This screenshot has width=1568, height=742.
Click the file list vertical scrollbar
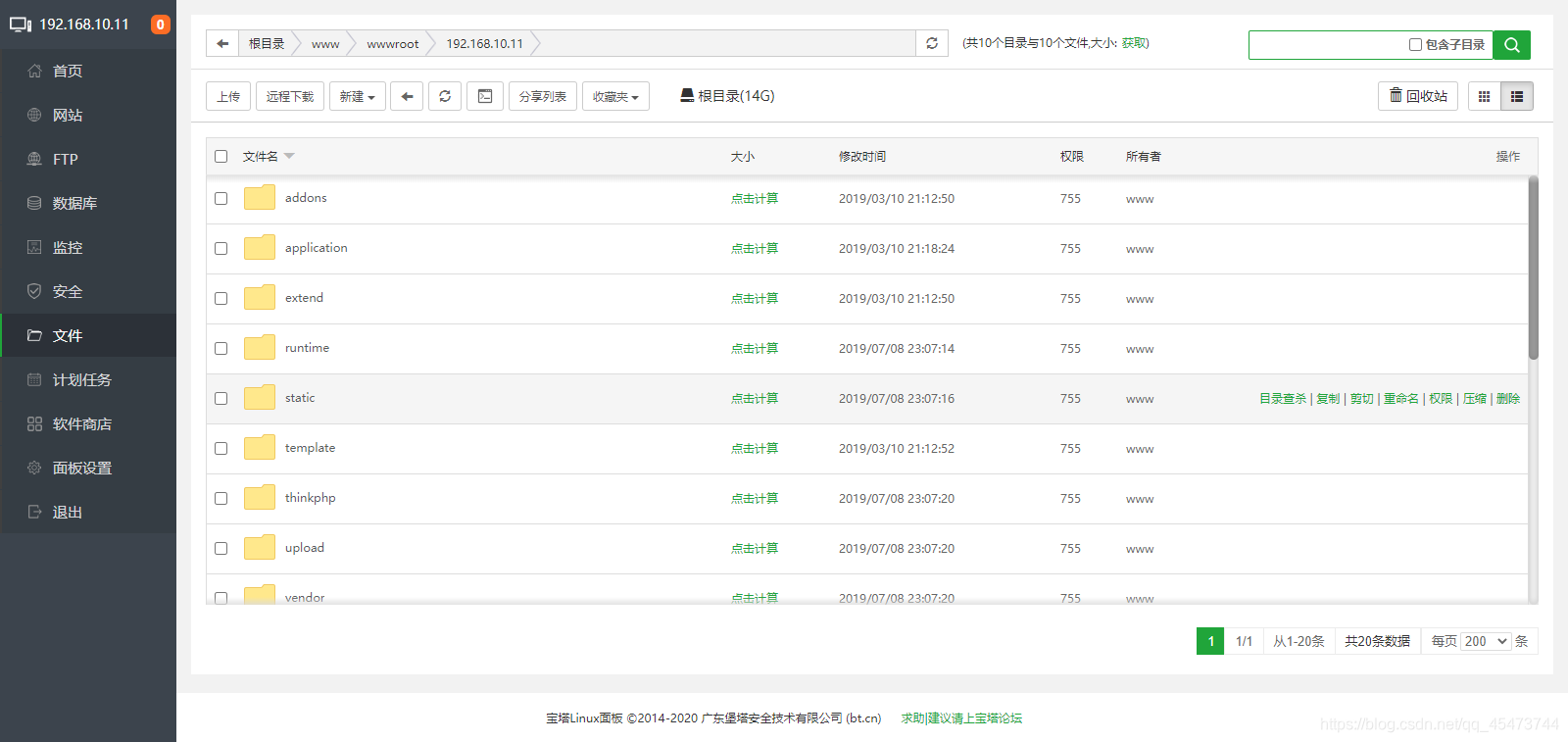point(1533,268)
